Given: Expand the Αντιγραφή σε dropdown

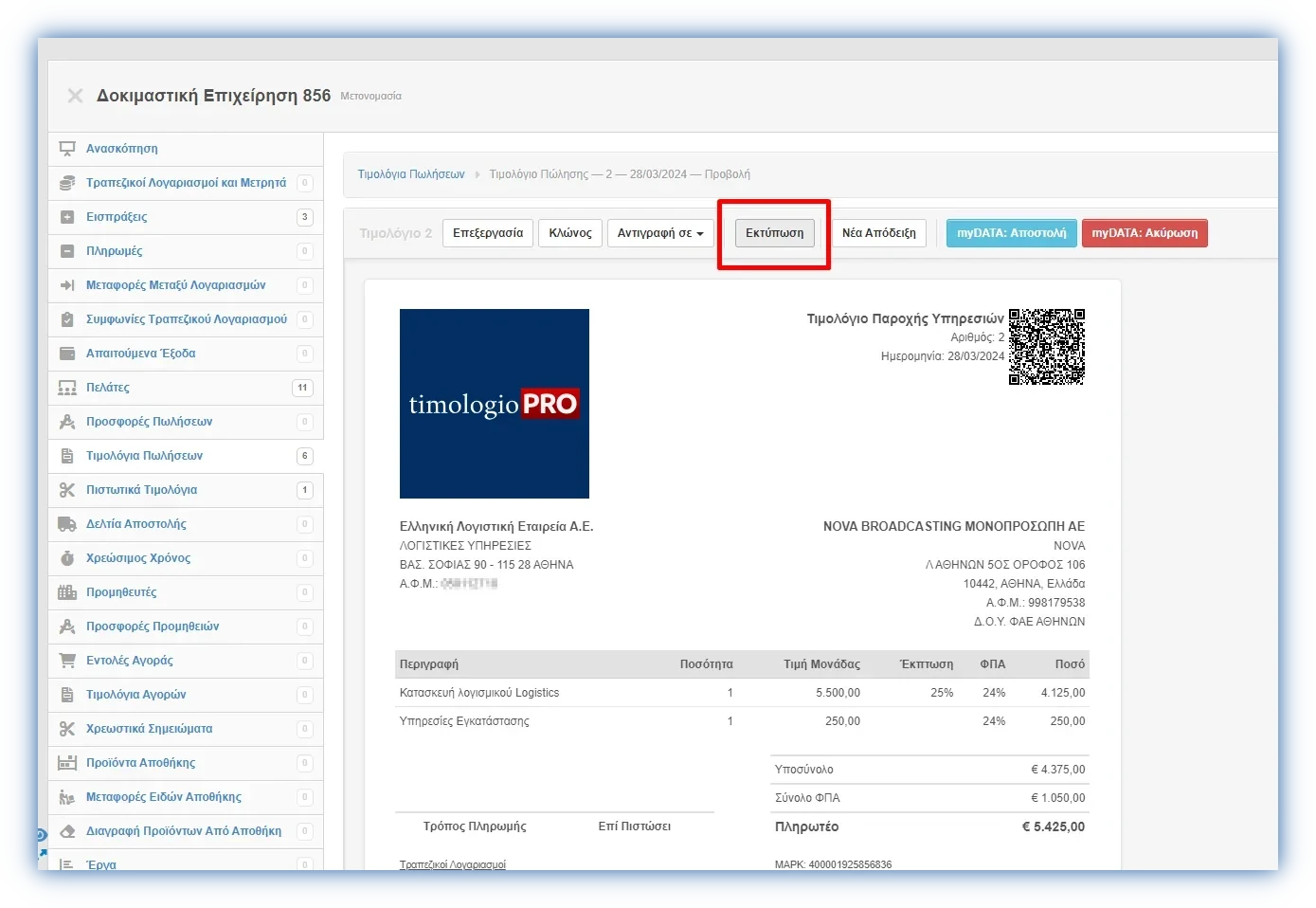Looking at the screenshot, I should pos(660,233).
